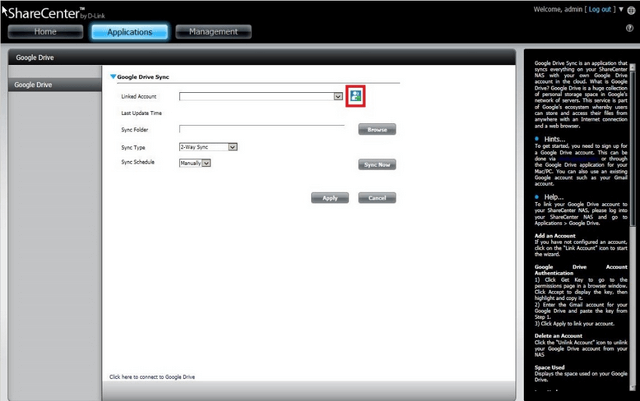Image resolution: width=640 pixels, height=401 pixels.
Task: Click the Hints heading in help panel
Action: pyautogui.click(x=554, y=139)
